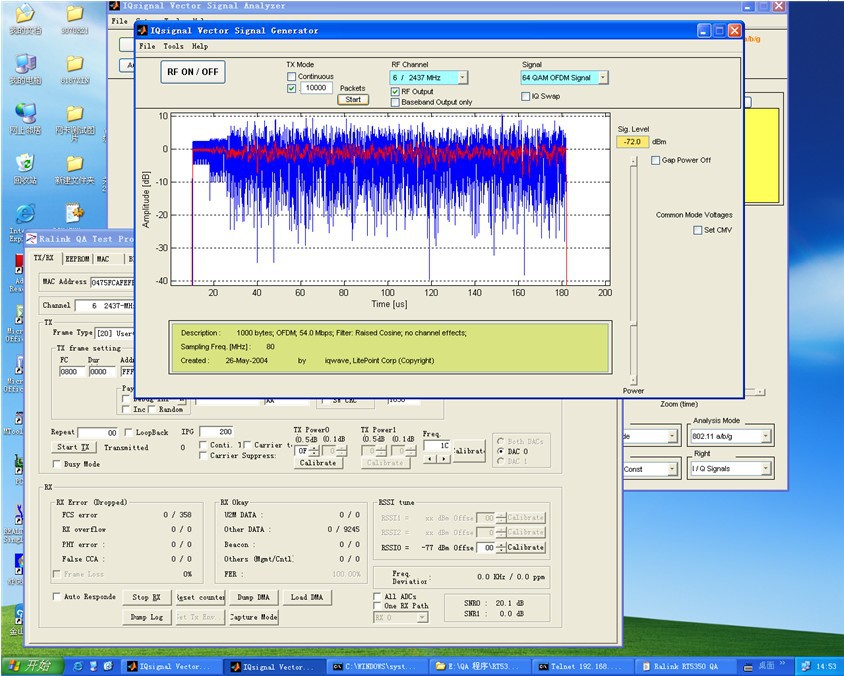Click the Load DMA button
Viewport: 844px width, 676px height.
[307, 597]
